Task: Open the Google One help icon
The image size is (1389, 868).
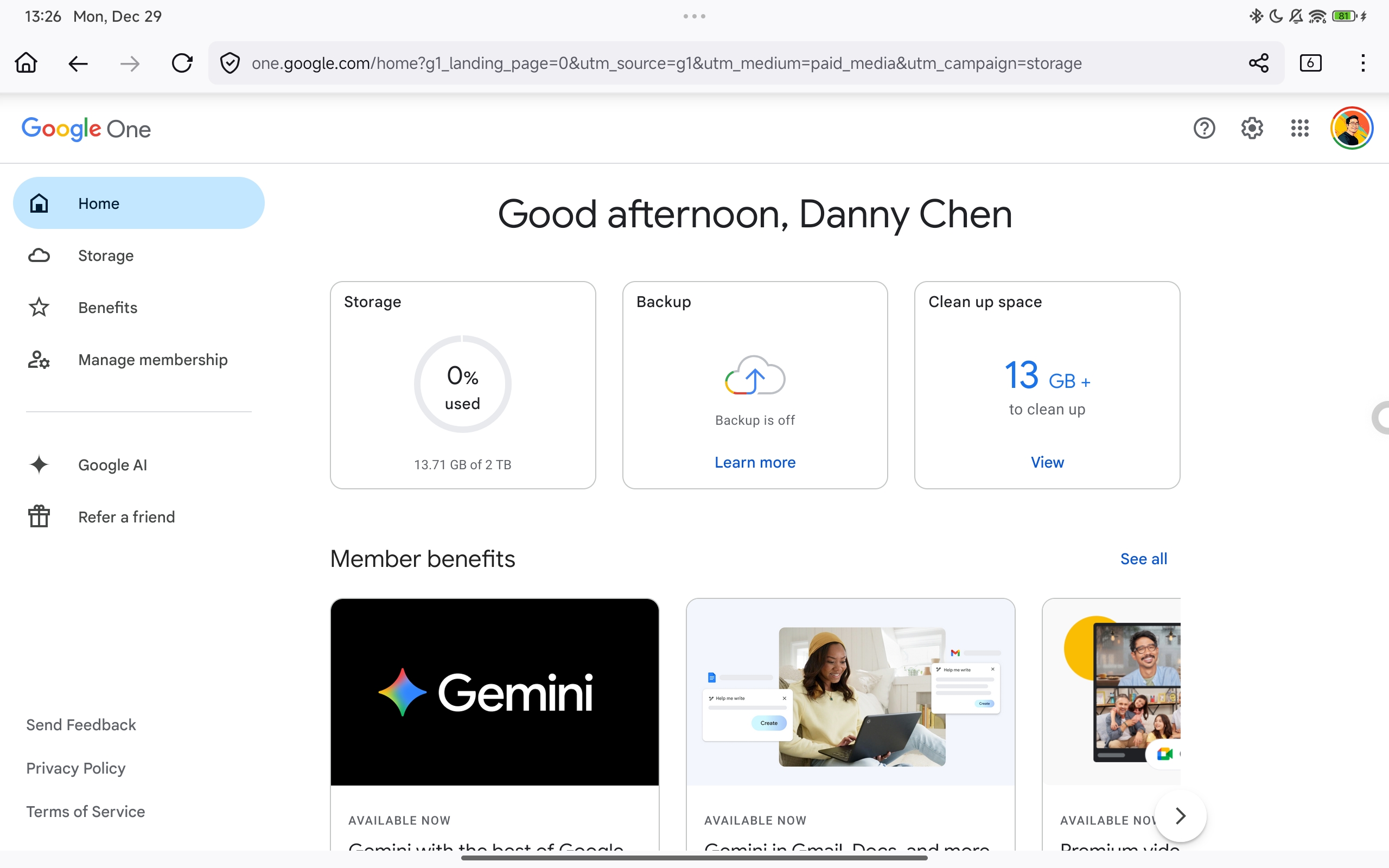Action: click(x=1203, y=128)
